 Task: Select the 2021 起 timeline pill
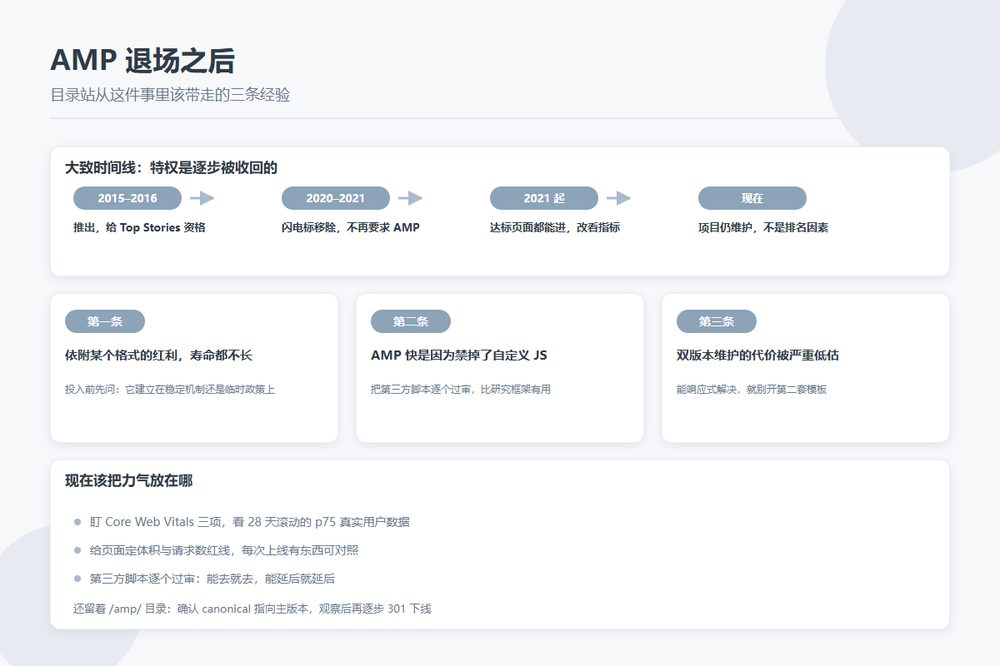point(544,198)
